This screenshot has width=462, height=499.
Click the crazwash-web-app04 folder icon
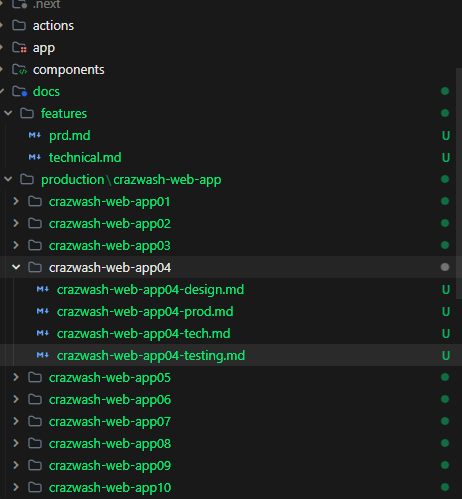click(35, 267)
